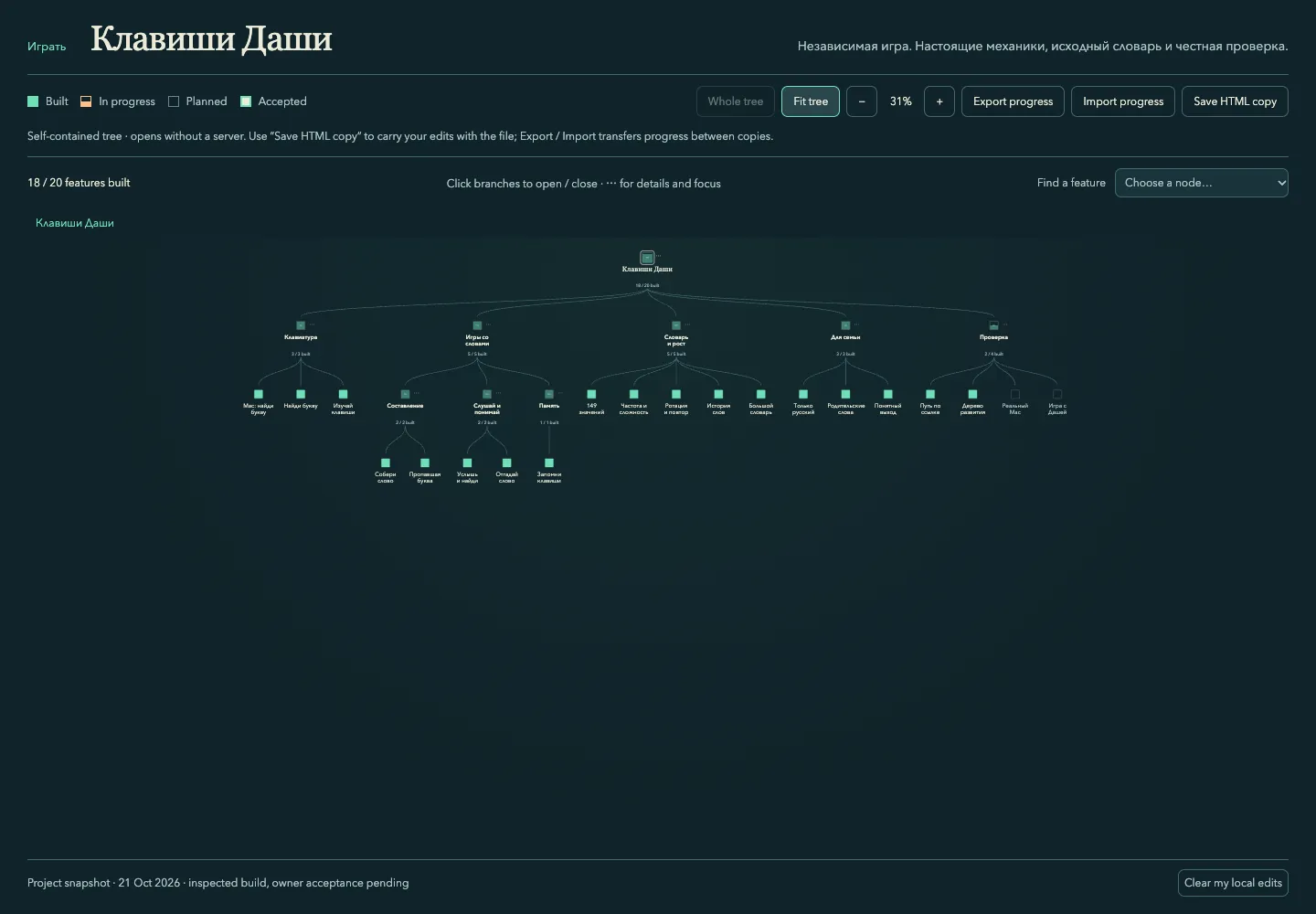Select the 'Путь по ссылке' node square
This screenshot has height=914, width=1316.
930,394
